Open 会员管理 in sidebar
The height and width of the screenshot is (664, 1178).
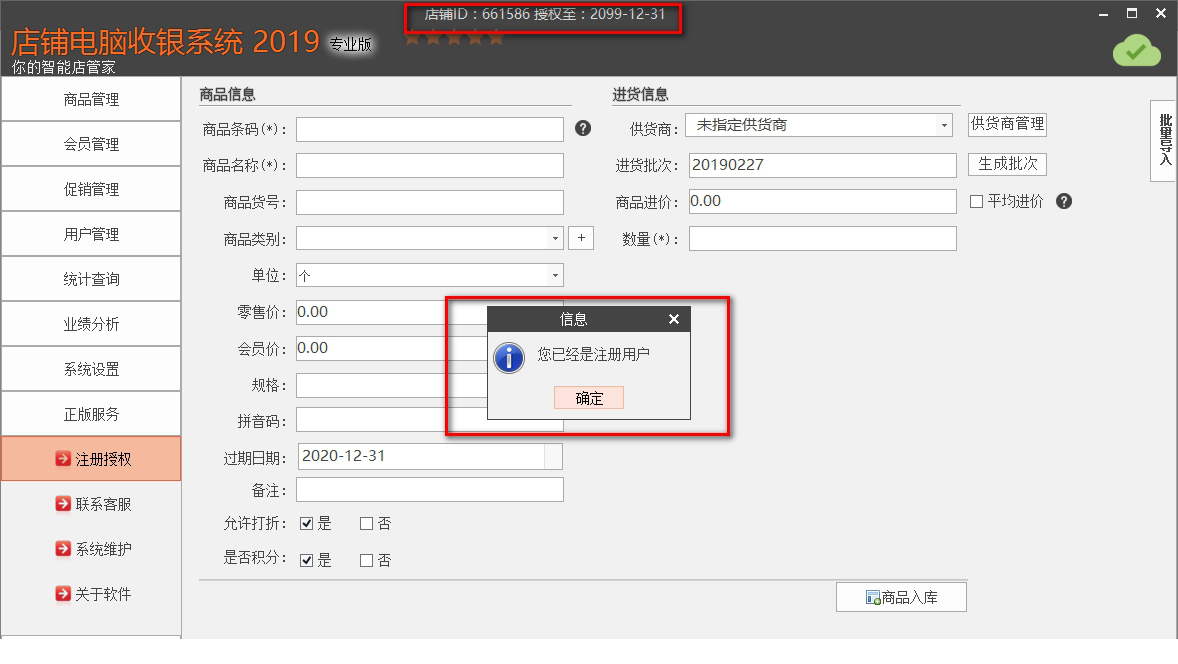[91, 144]
